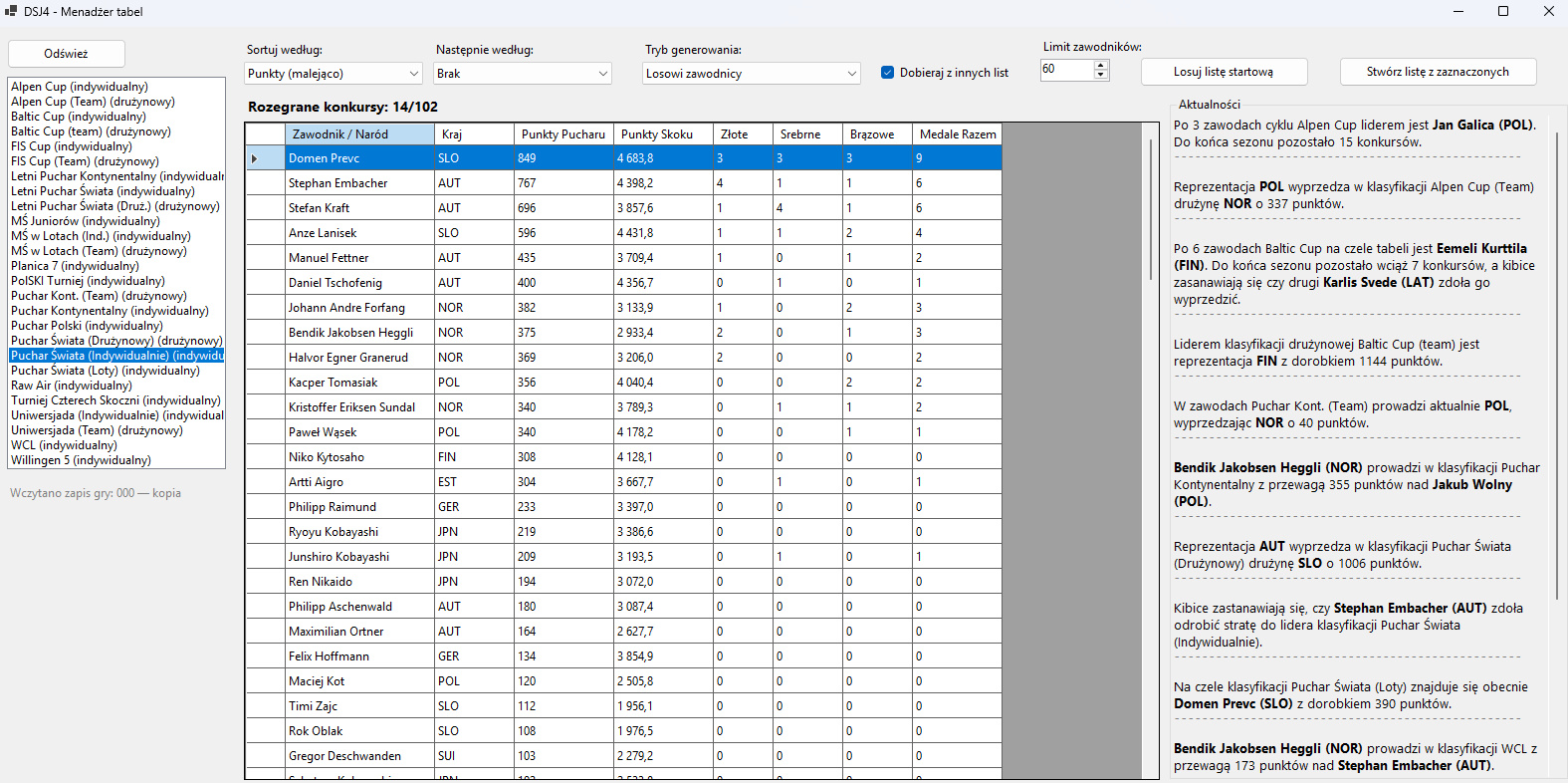Sort by Złote column header

tap(743, 134)
